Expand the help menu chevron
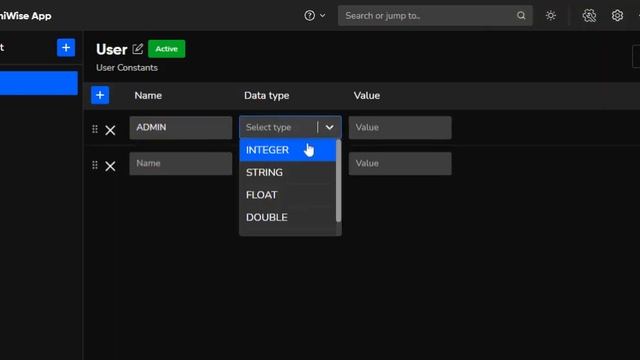This screenshot has width=640, height=360. tap(322, 16)
